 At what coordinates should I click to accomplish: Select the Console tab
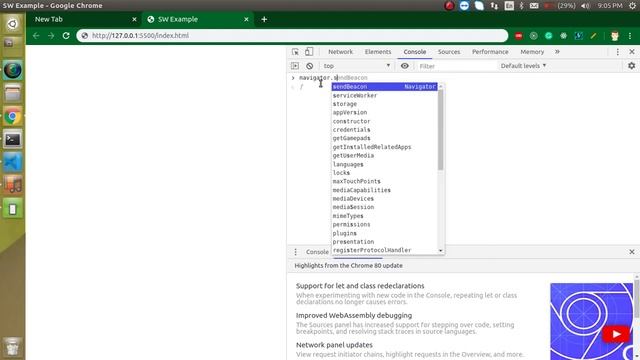click(x=415, y=52)
